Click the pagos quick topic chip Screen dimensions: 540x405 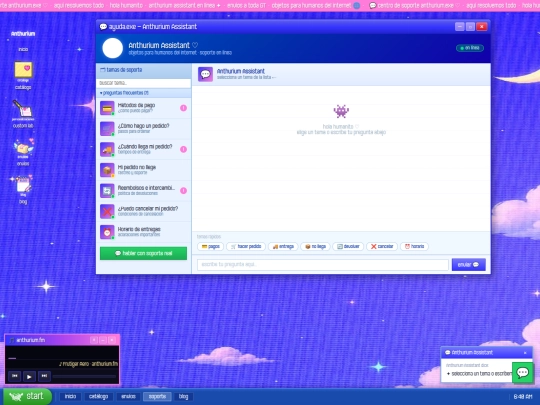pyautogui.click(x=210, y=247)
